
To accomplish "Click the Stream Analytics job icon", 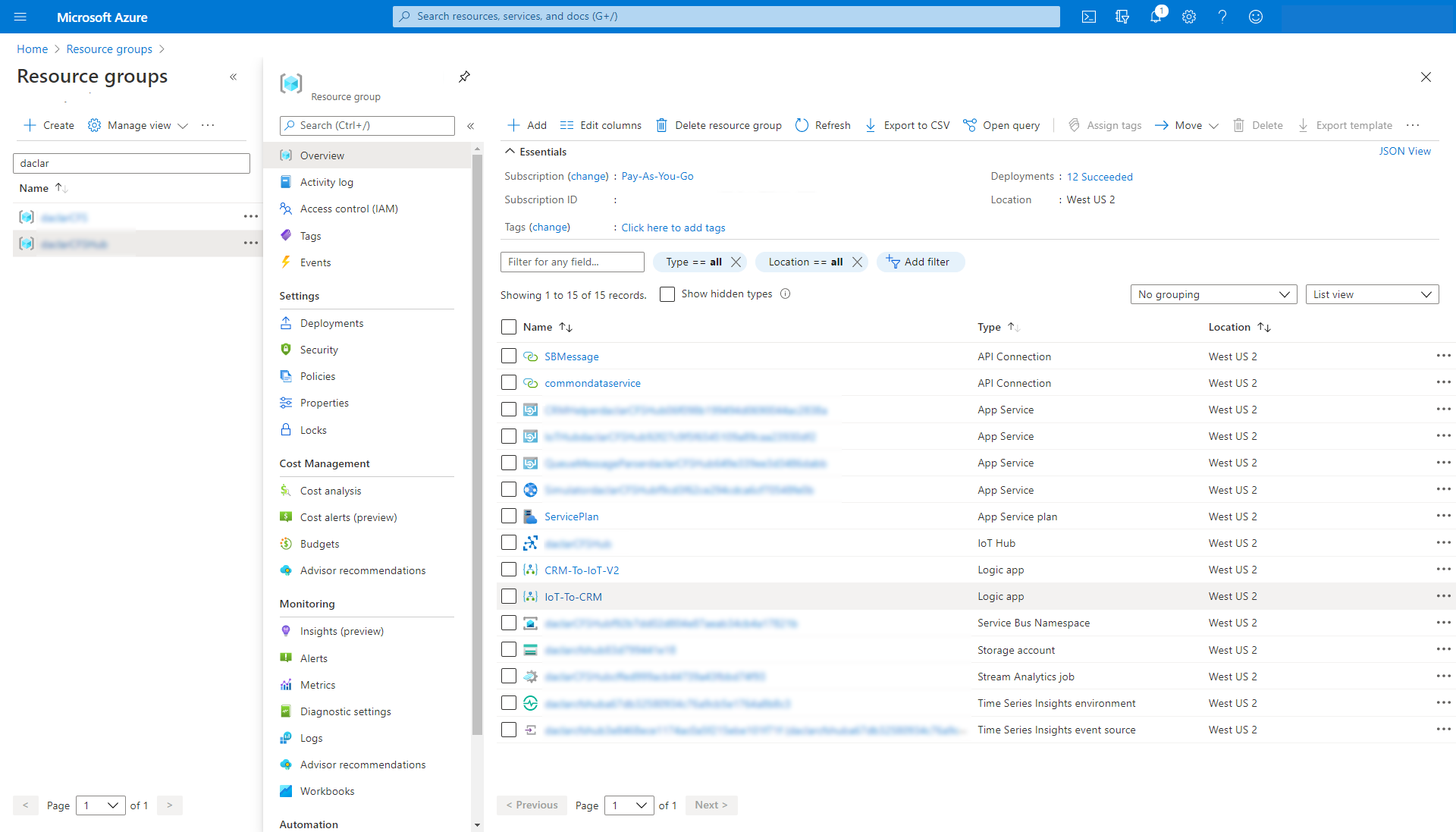I will point(530,676).
